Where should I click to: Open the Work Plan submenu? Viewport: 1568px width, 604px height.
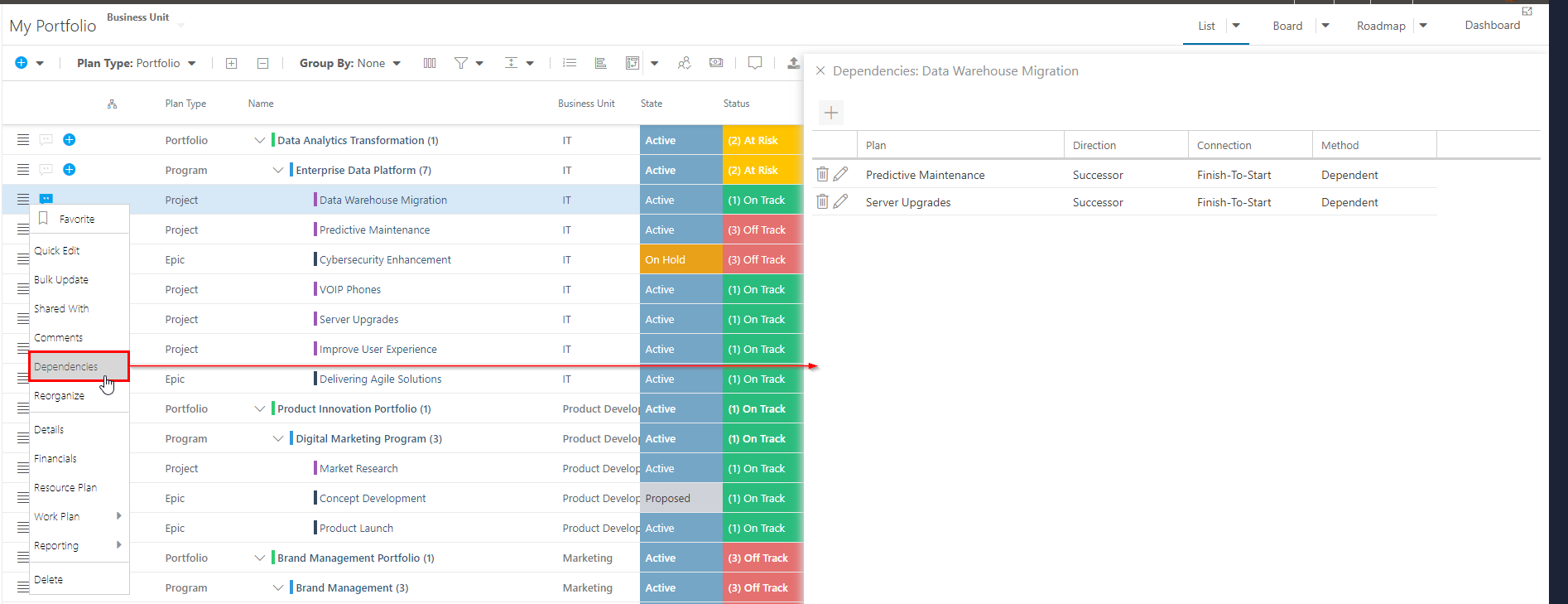click(79, 516)
